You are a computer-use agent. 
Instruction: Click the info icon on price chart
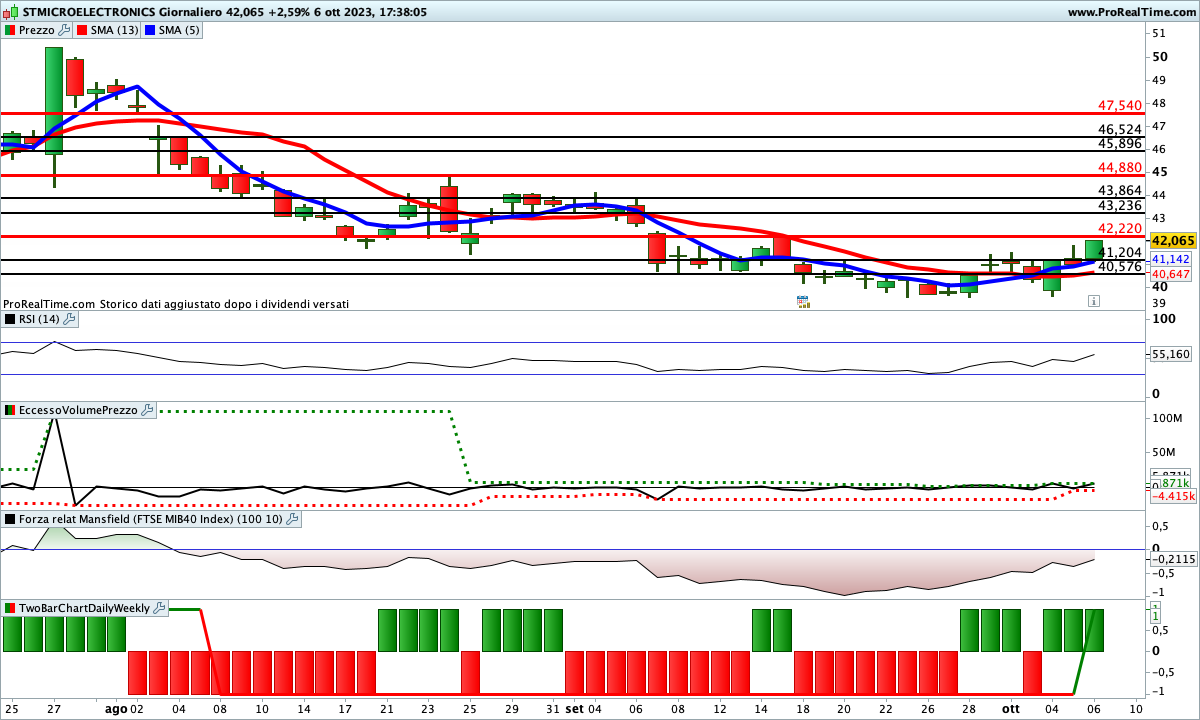tap(1094, 300)
